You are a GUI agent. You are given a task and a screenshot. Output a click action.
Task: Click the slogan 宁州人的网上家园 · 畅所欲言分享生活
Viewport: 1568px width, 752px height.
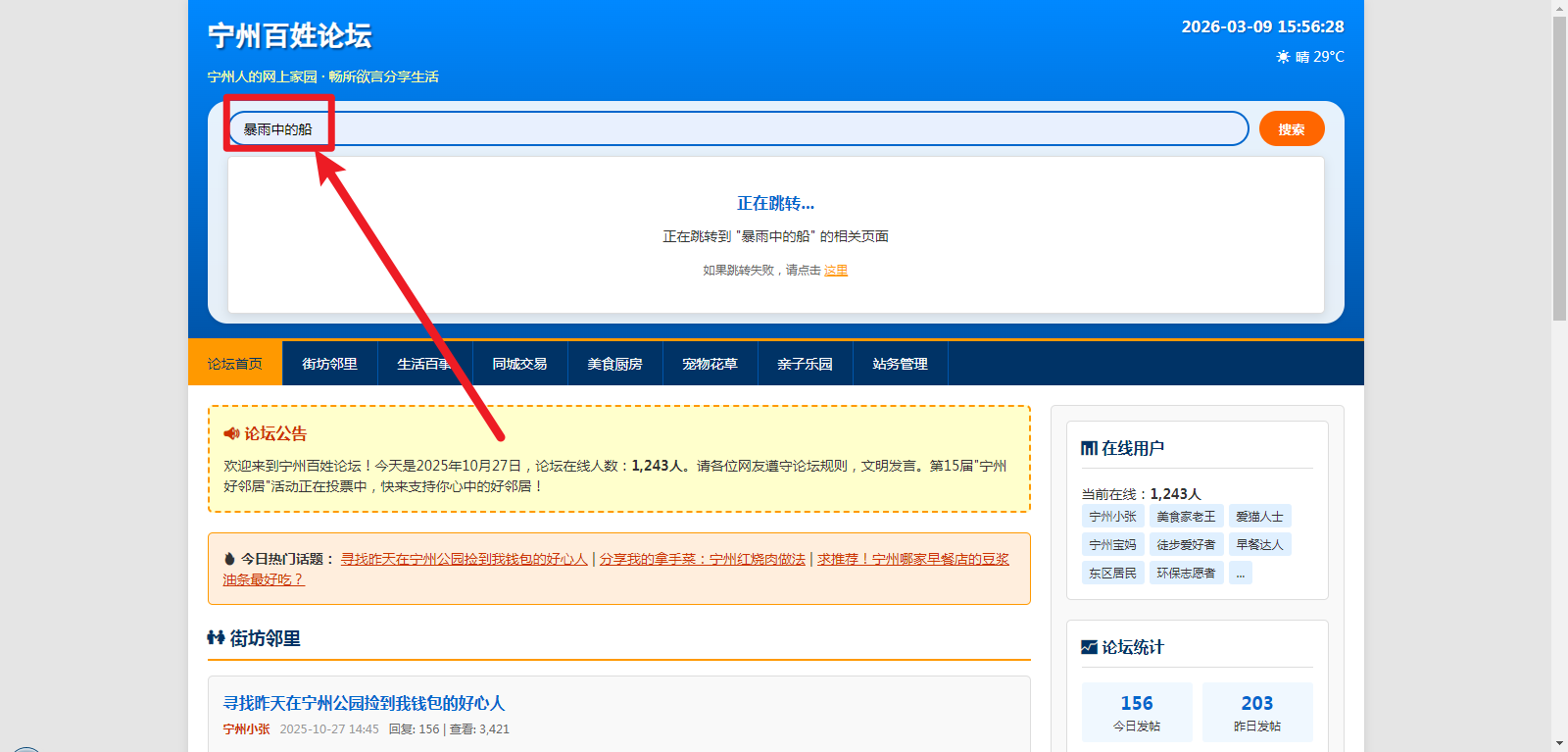(323, 76)
